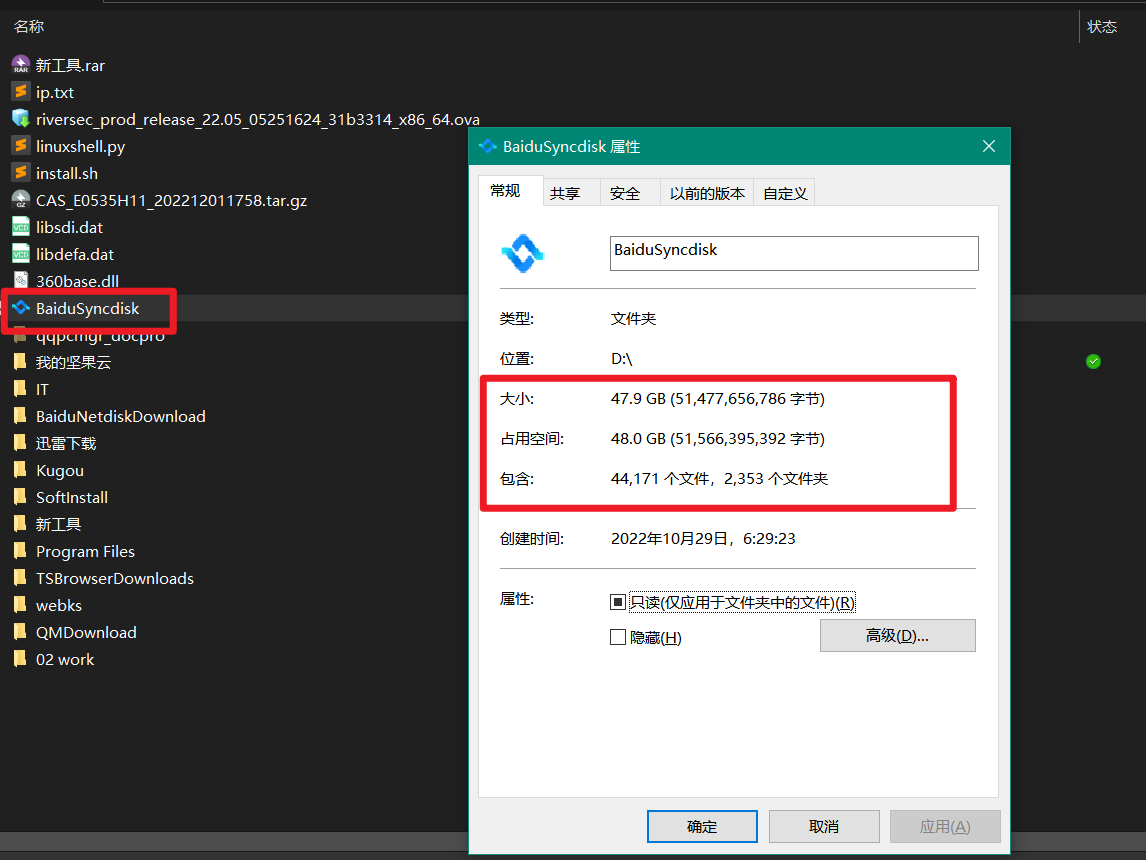Click BaiduSyncdisk folder icon in file list
The height and width of the screenshot is (860, 1146).
coord(20,308)
